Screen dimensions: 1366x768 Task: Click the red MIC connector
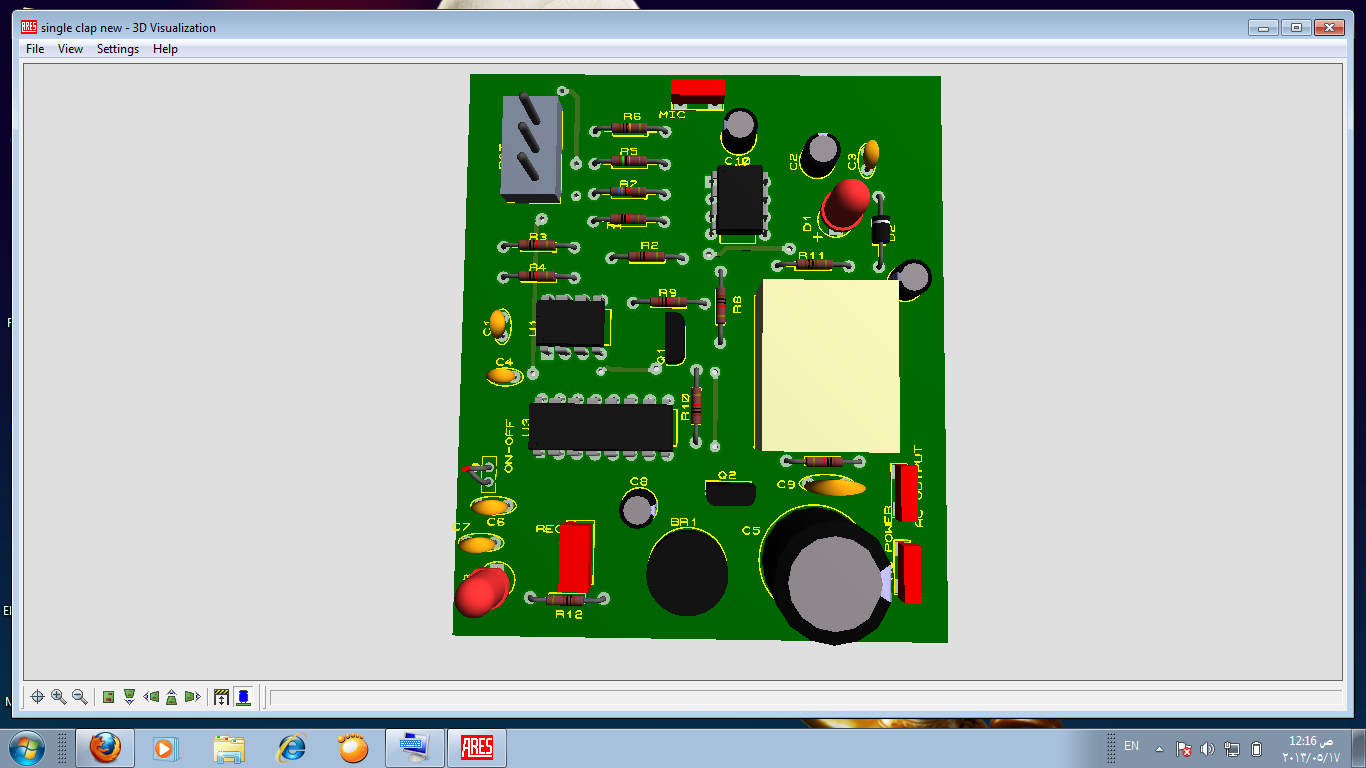[x=698, y=90]
